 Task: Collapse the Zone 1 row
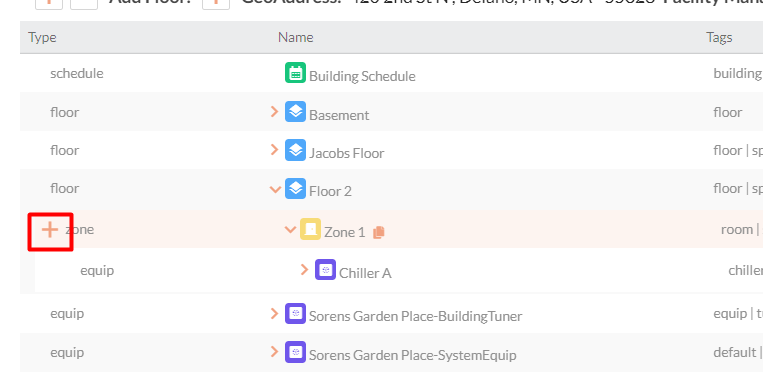coord(291,229)
